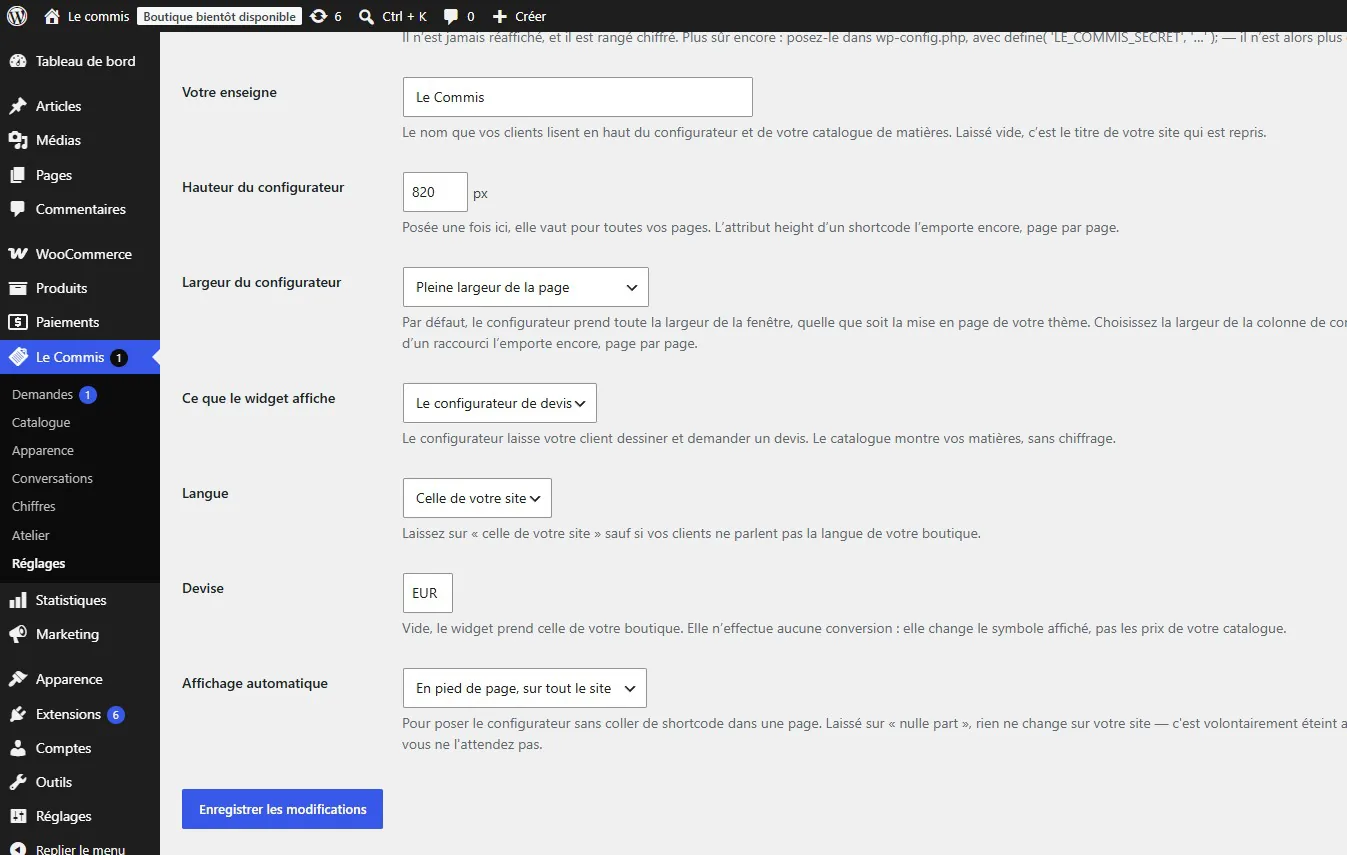1347x855 pixels.
Task: Focus the Votre enseigne text field
Action: [577, 97]
